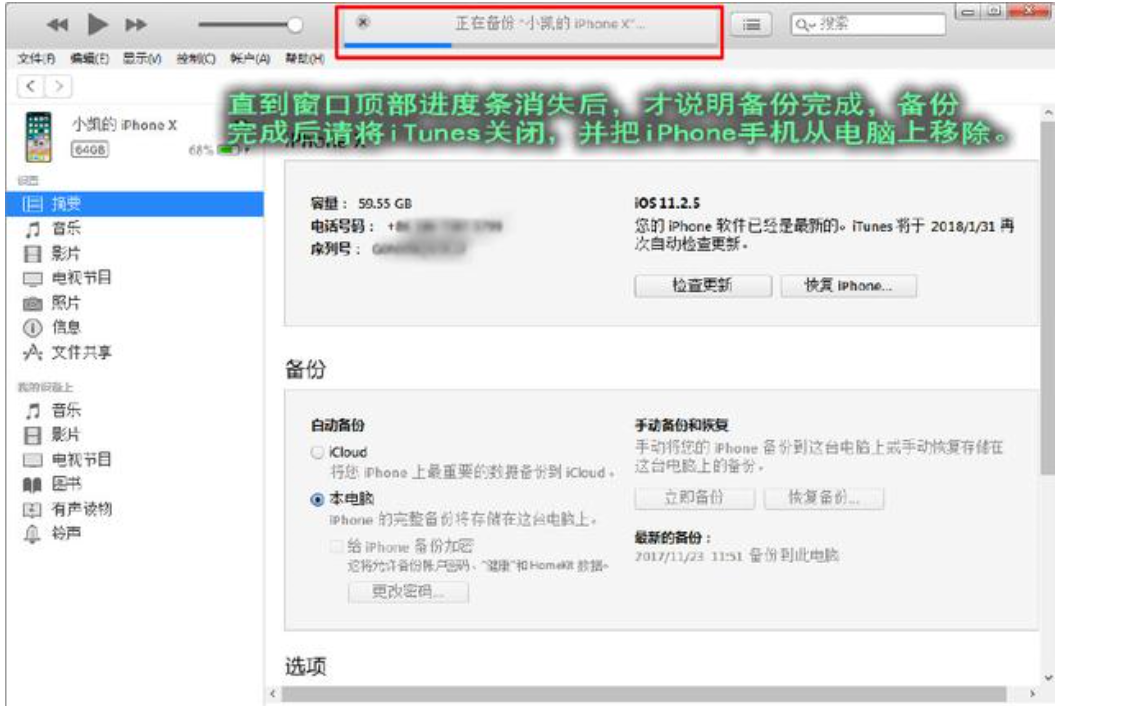
Task: Click the camera icon beside 照片
Action: (x=32, y=303)
